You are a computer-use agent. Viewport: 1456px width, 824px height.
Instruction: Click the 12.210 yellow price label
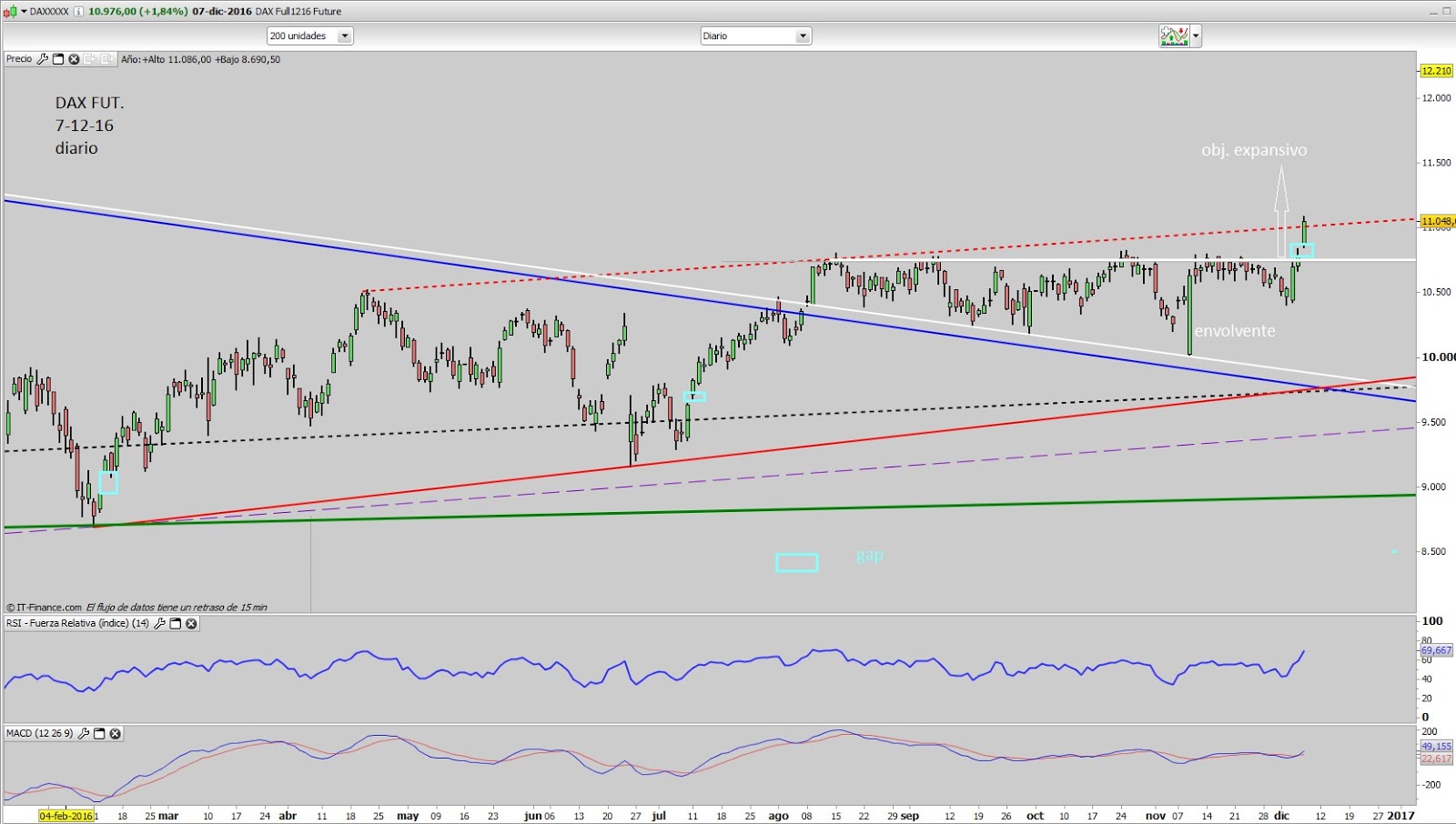[1436, 71]
